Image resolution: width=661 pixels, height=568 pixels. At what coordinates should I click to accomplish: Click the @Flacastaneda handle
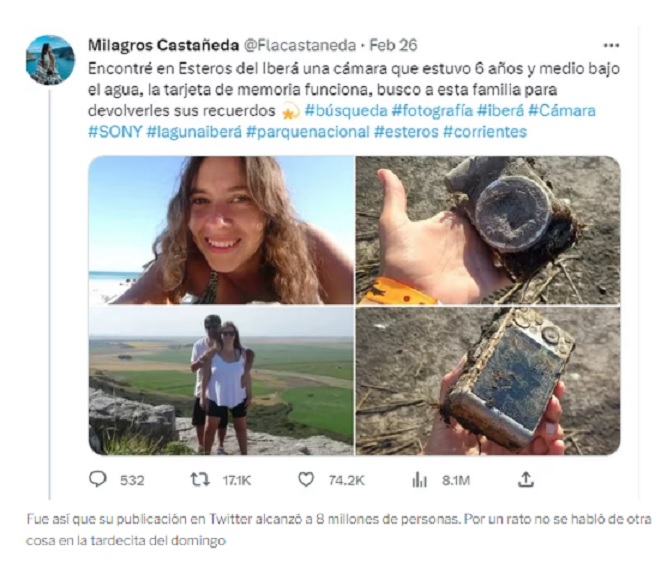300,45
